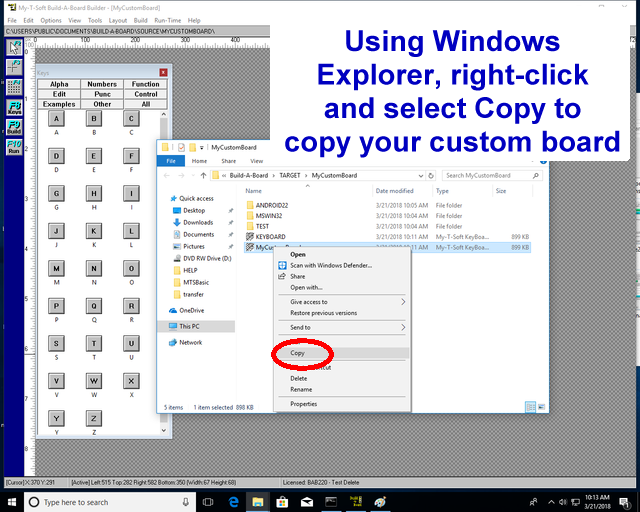This screenshot has width=640, height=512.
Task: Show the Numbers key category
Action: pyautogui.click(x=102, y=84)
